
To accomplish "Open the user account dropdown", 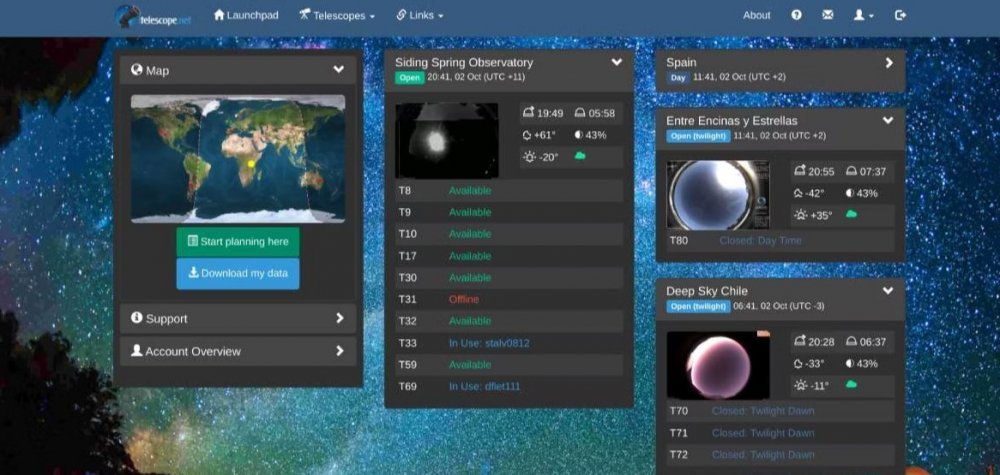I will pos(864,15).
